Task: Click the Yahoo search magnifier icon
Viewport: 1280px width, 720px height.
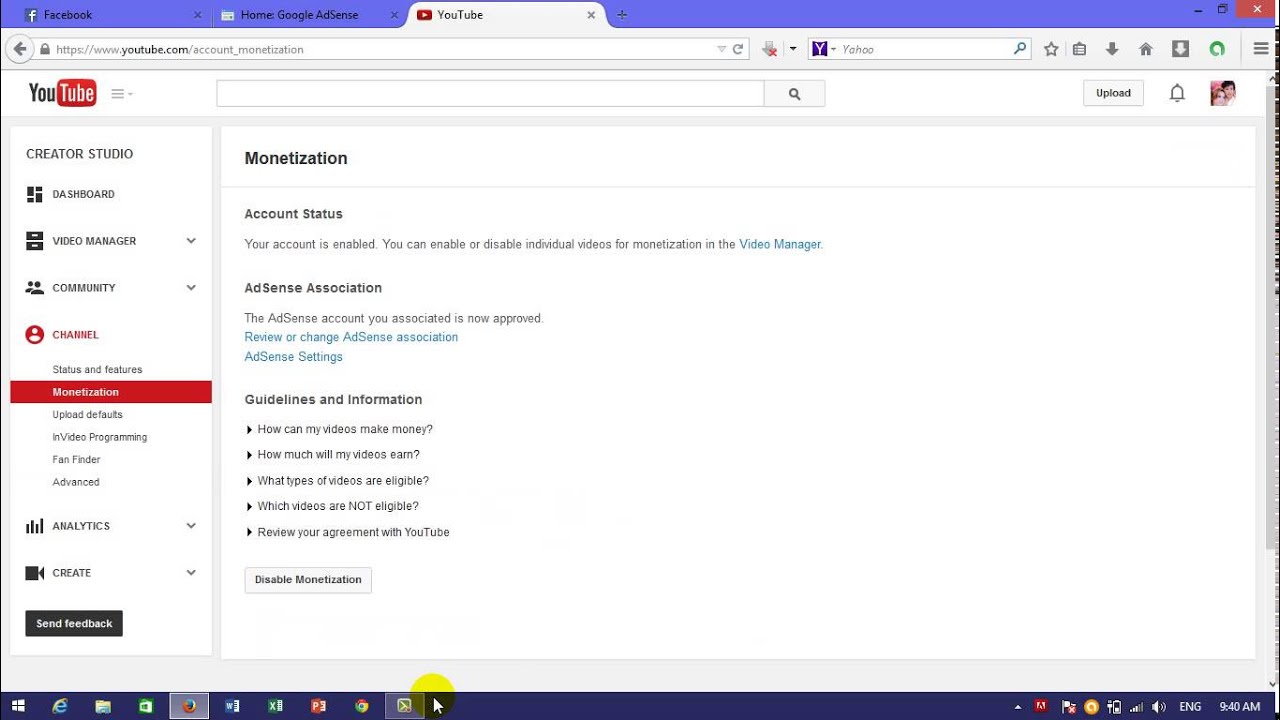Action: click(1020, 48)
